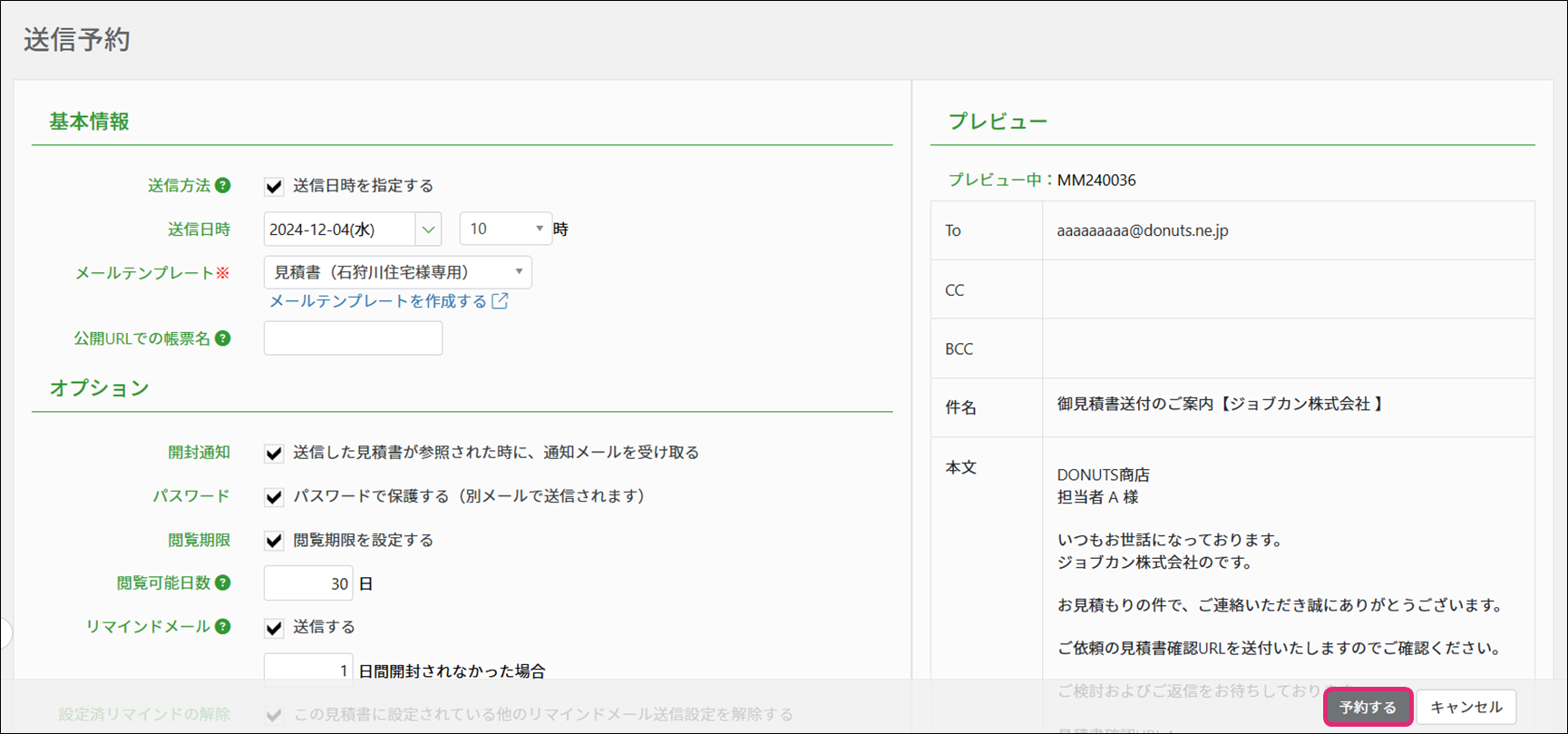Click help icon next to 閲覧可能日数
This screenshot has width=1568, height=734.
(x=222, y=582)
